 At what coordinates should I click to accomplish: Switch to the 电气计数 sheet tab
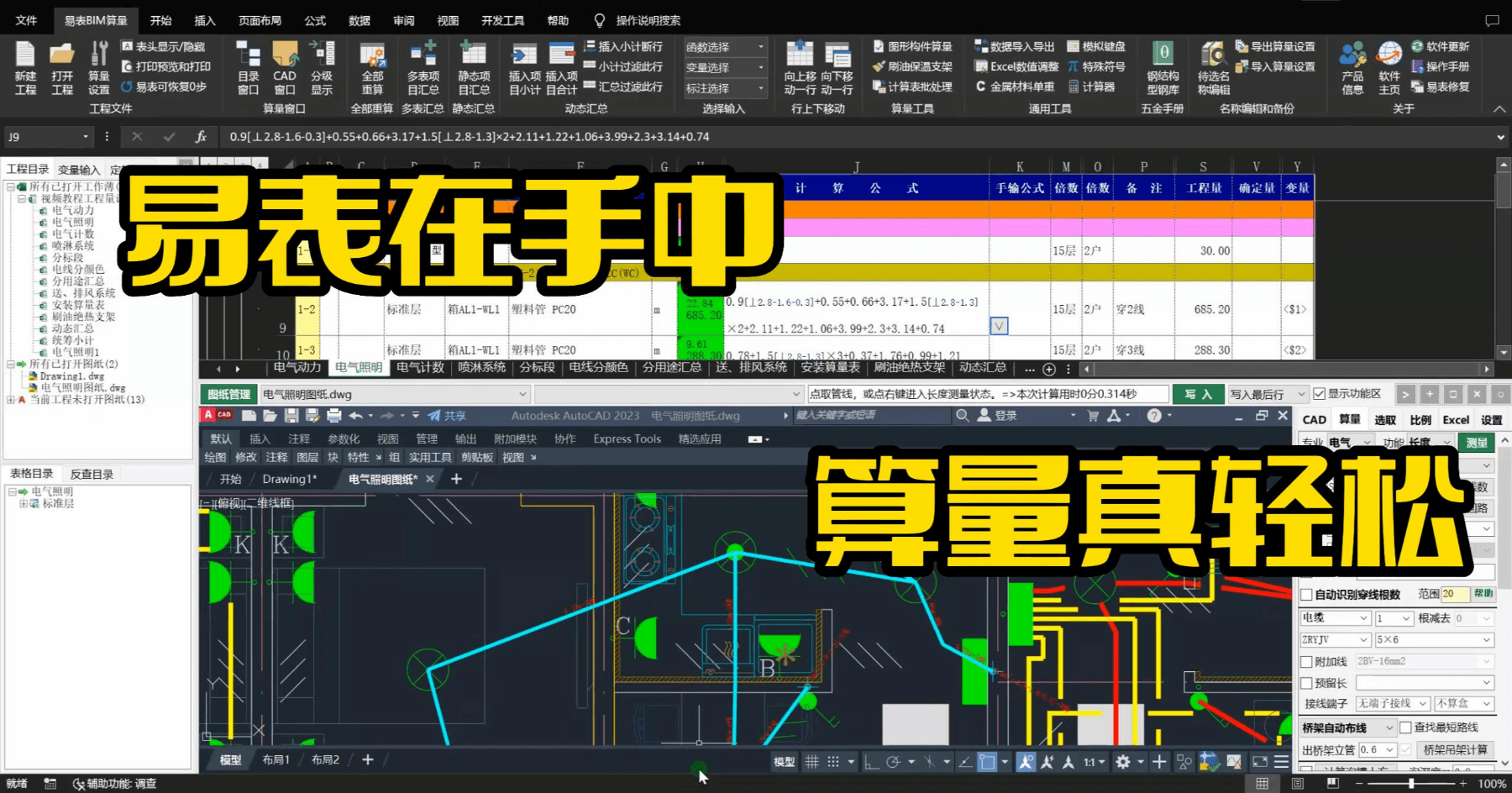420,368
